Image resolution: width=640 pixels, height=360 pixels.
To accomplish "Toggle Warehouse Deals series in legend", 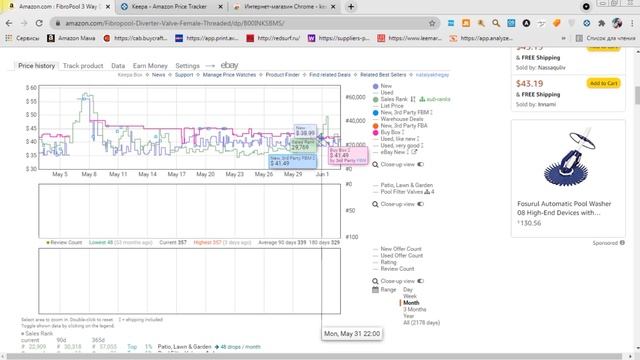I will coord(398,119).
